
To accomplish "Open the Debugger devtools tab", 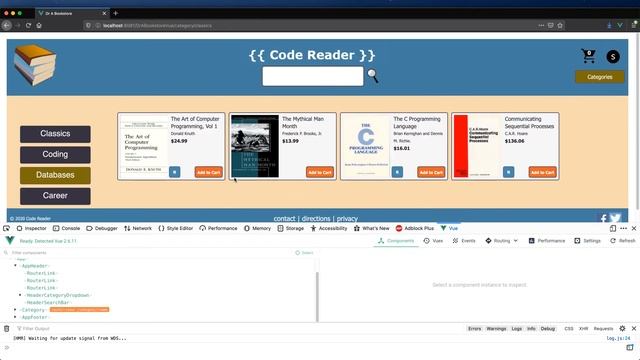I will point(102,228).
